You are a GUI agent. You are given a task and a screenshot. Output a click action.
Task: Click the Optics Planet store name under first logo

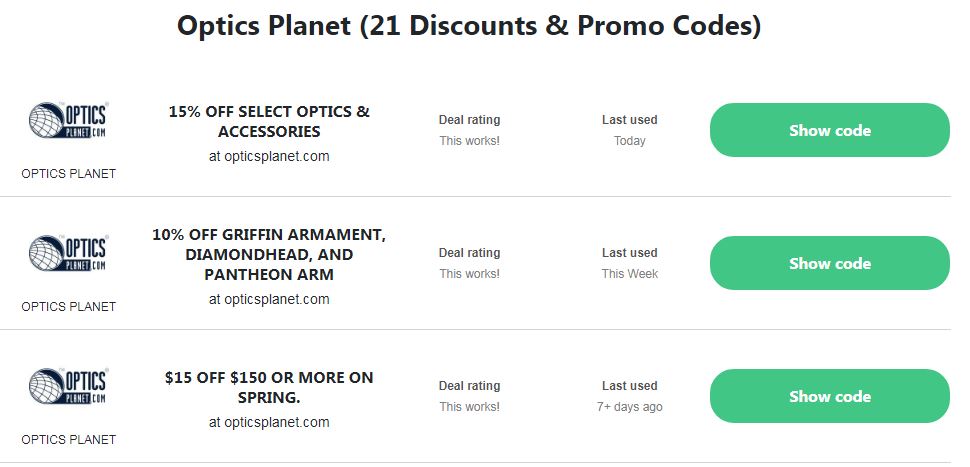coord(68,174)
